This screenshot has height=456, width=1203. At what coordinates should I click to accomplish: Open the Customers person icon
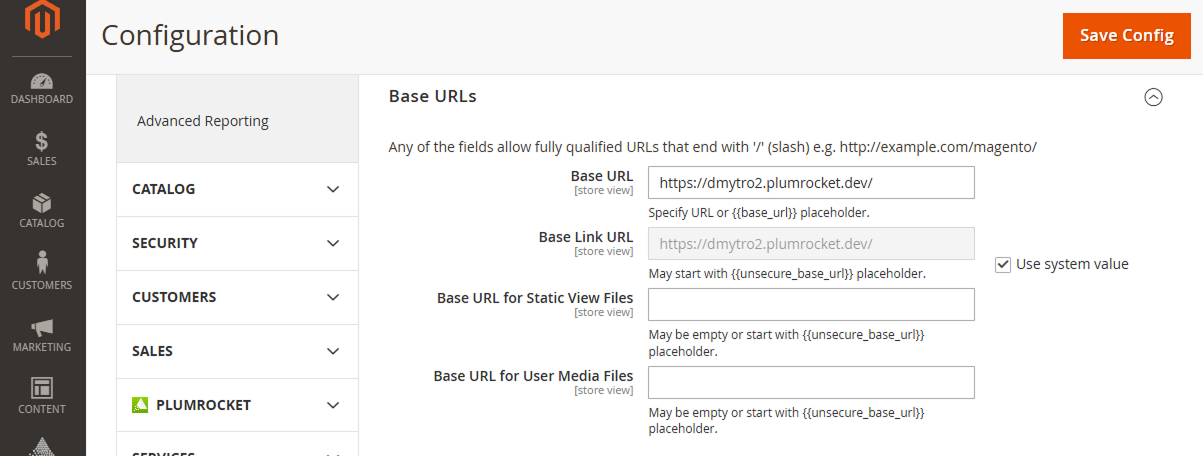coord(42,262)
